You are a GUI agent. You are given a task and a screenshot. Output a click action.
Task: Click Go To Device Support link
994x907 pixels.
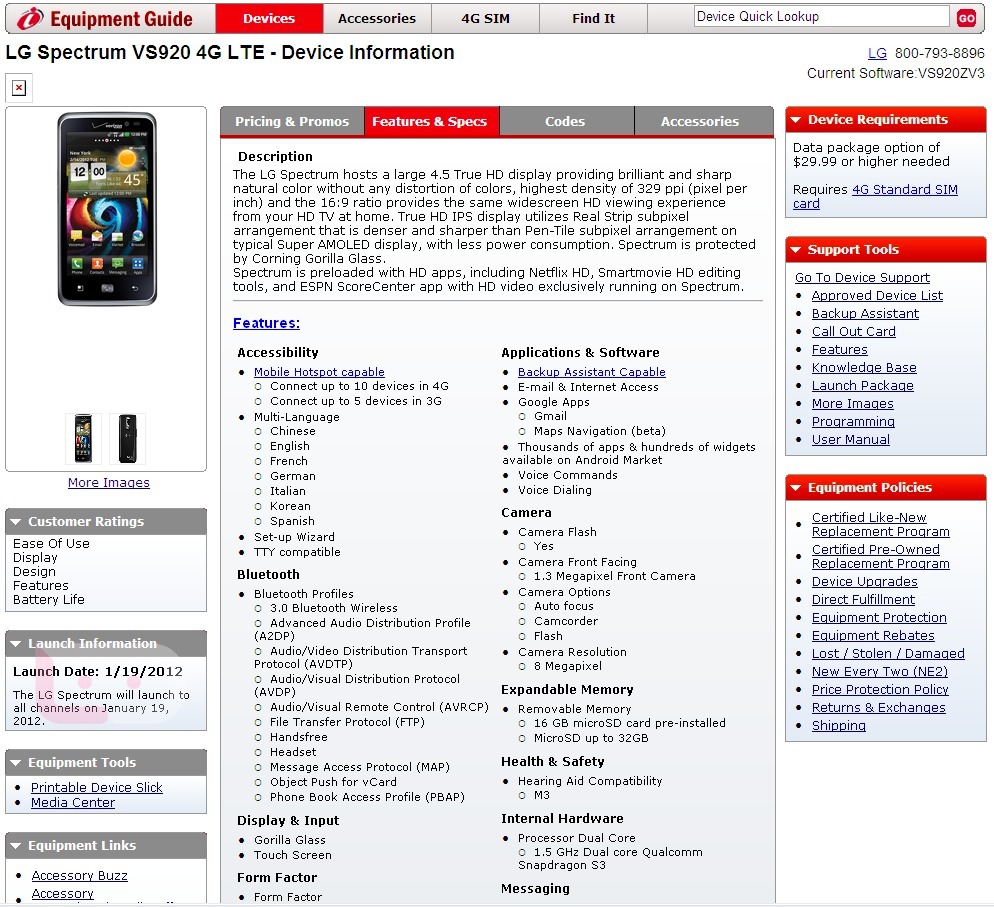(862, 278)
